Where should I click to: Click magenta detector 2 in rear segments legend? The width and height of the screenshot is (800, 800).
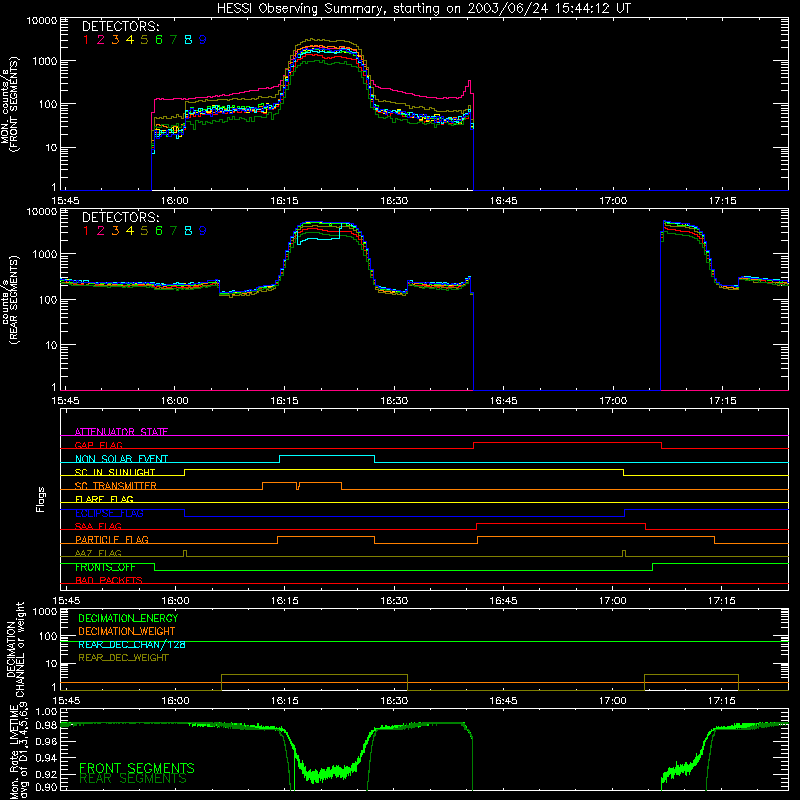coord(101,231)
